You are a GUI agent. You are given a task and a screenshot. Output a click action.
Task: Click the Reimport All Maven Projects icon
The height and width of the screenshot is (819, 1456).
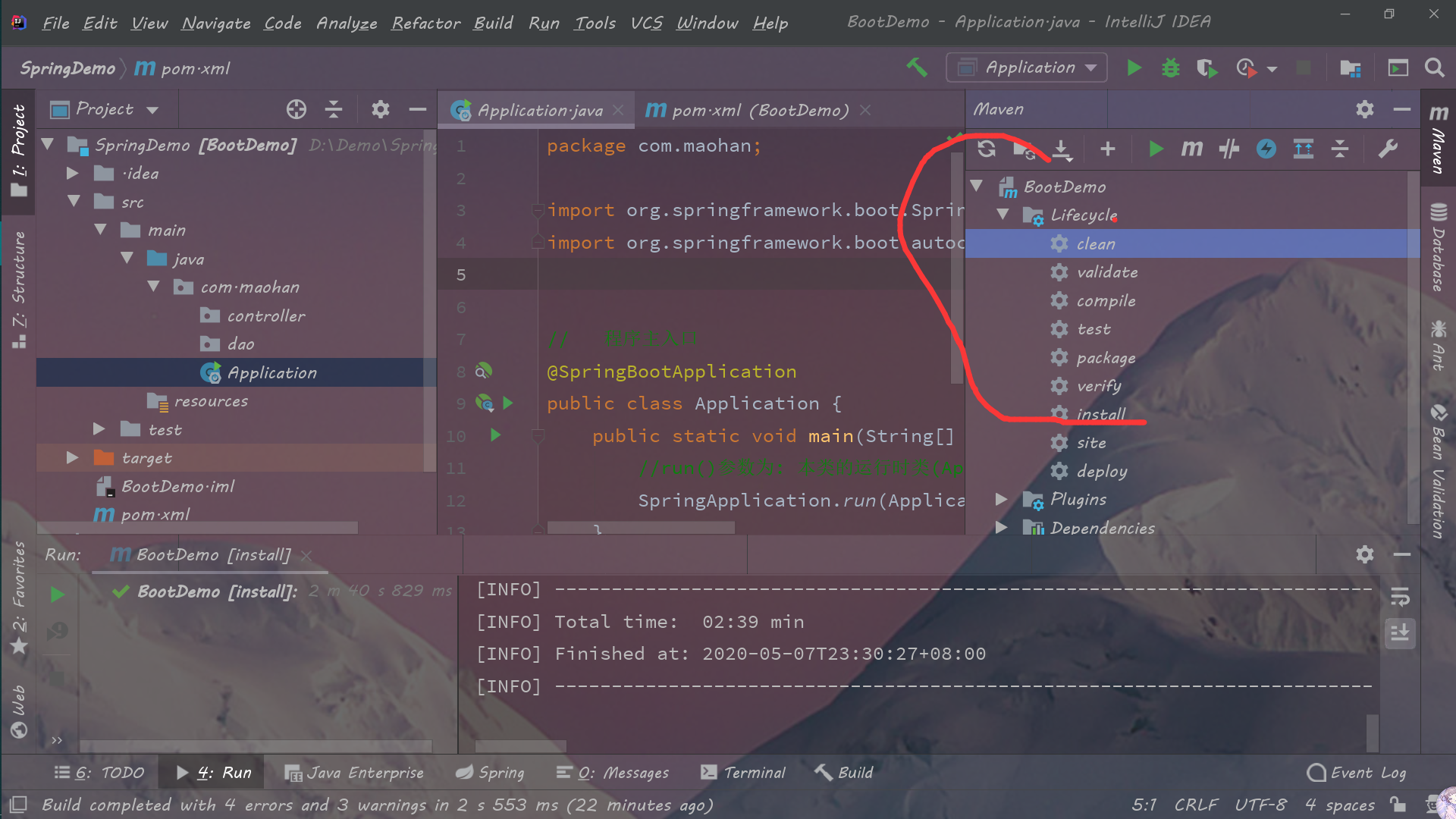[986, 149]
